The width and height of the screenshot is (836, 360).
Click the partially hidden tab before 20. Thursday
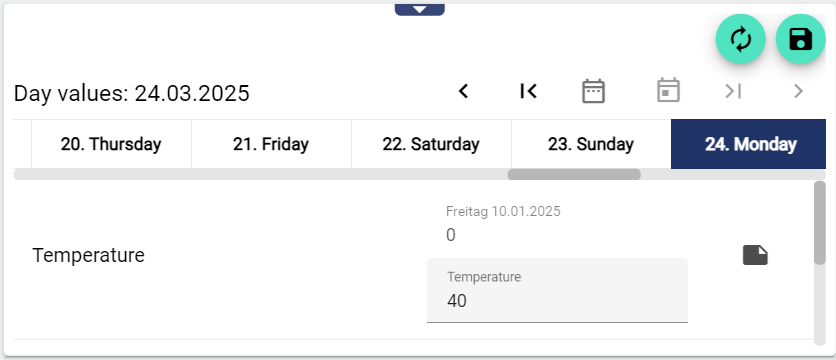tap(22, 144)
